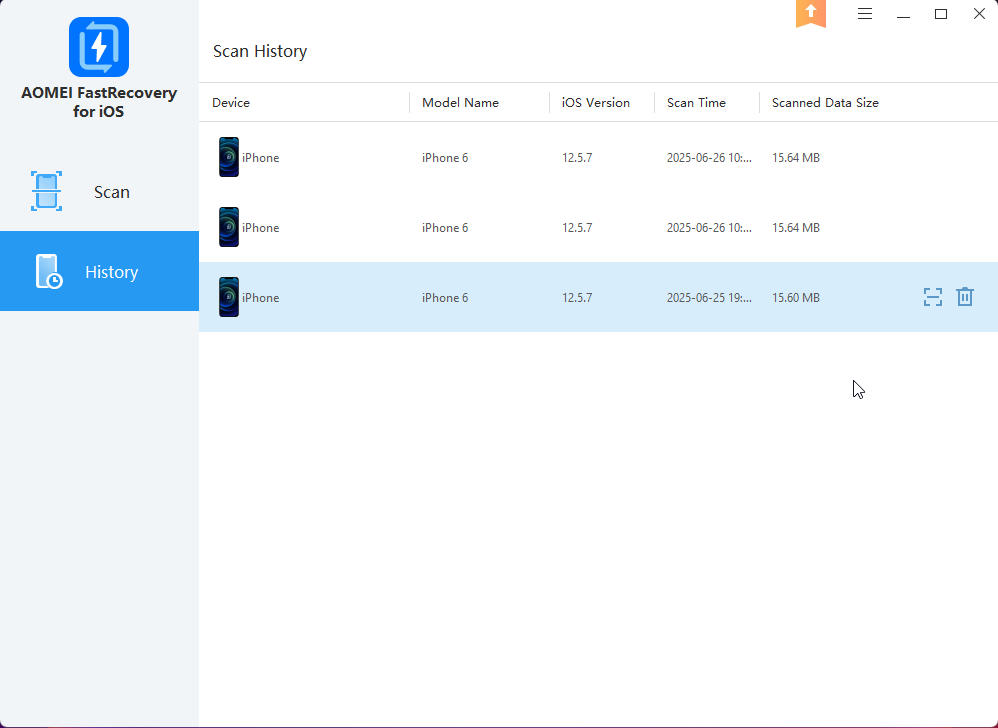The width and height of the screenshot is (998, 728).
Task: Click 12.5.7 version in the second row
Action: coord(577,228)
